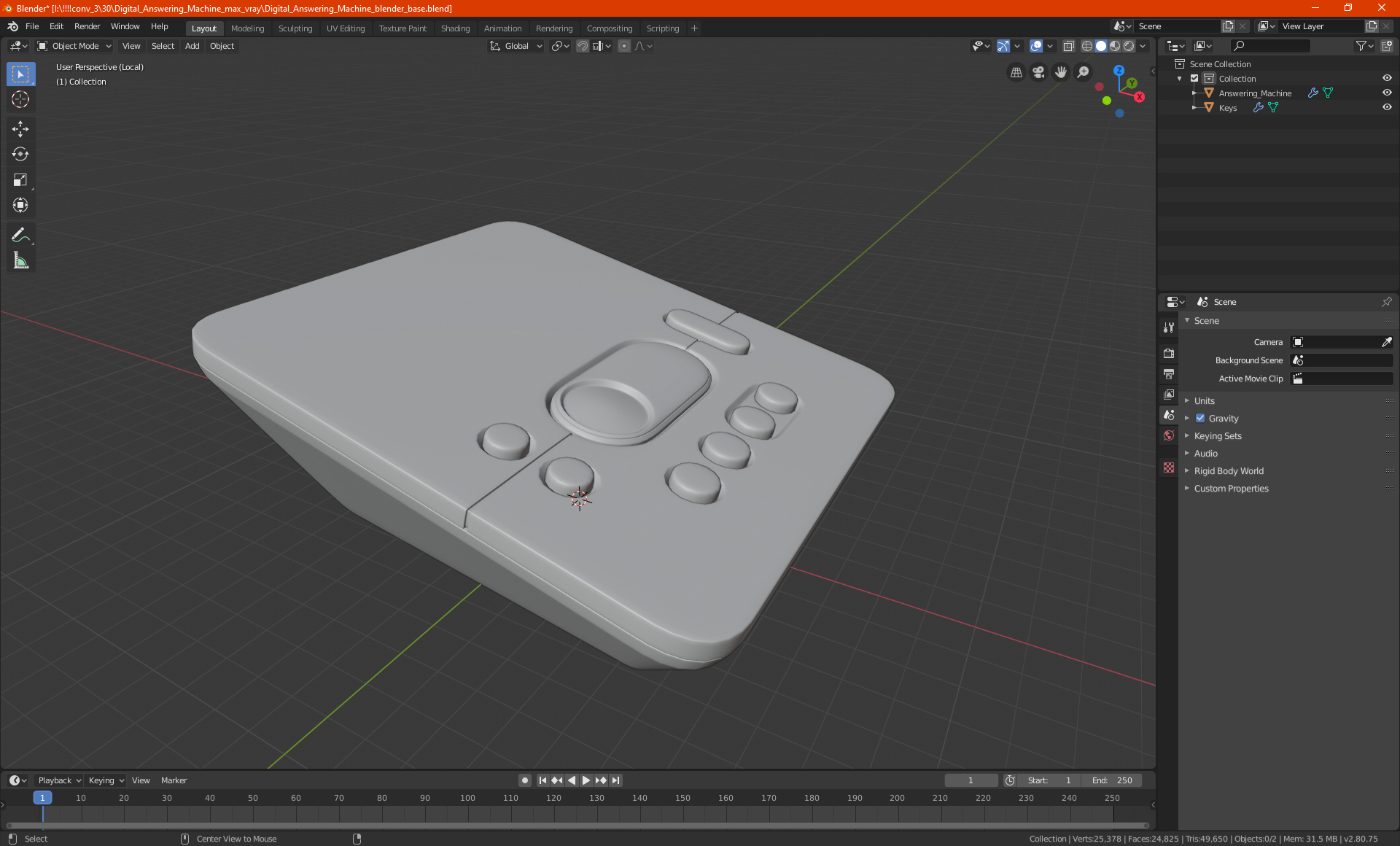The image size is (1400, 846).
Task: Click the Background Scene field
Action: pyautogui.click(x=1342, y=360)
